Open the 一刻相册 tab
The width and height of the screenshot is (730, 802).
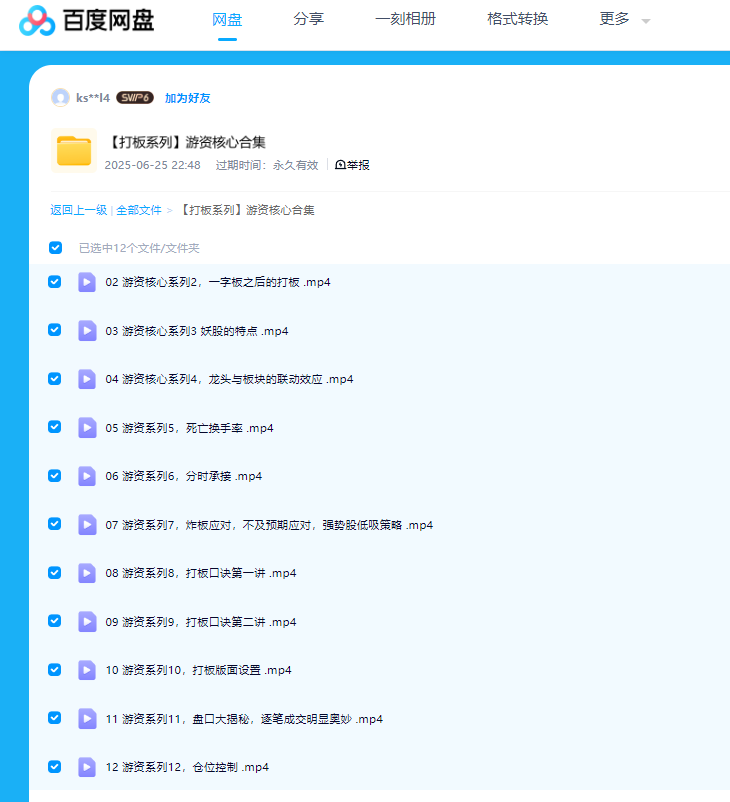[x=405, y=19]
